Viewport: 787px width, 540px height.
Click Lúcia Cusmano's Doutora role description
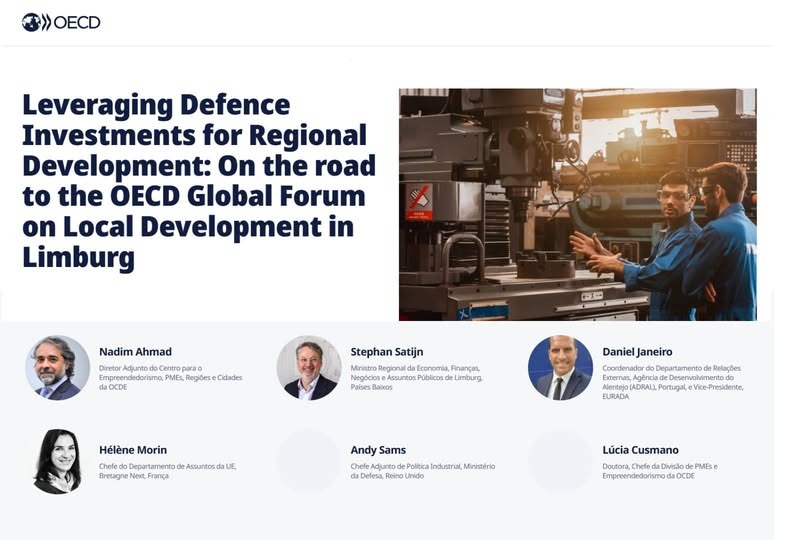tap(660, 471)
